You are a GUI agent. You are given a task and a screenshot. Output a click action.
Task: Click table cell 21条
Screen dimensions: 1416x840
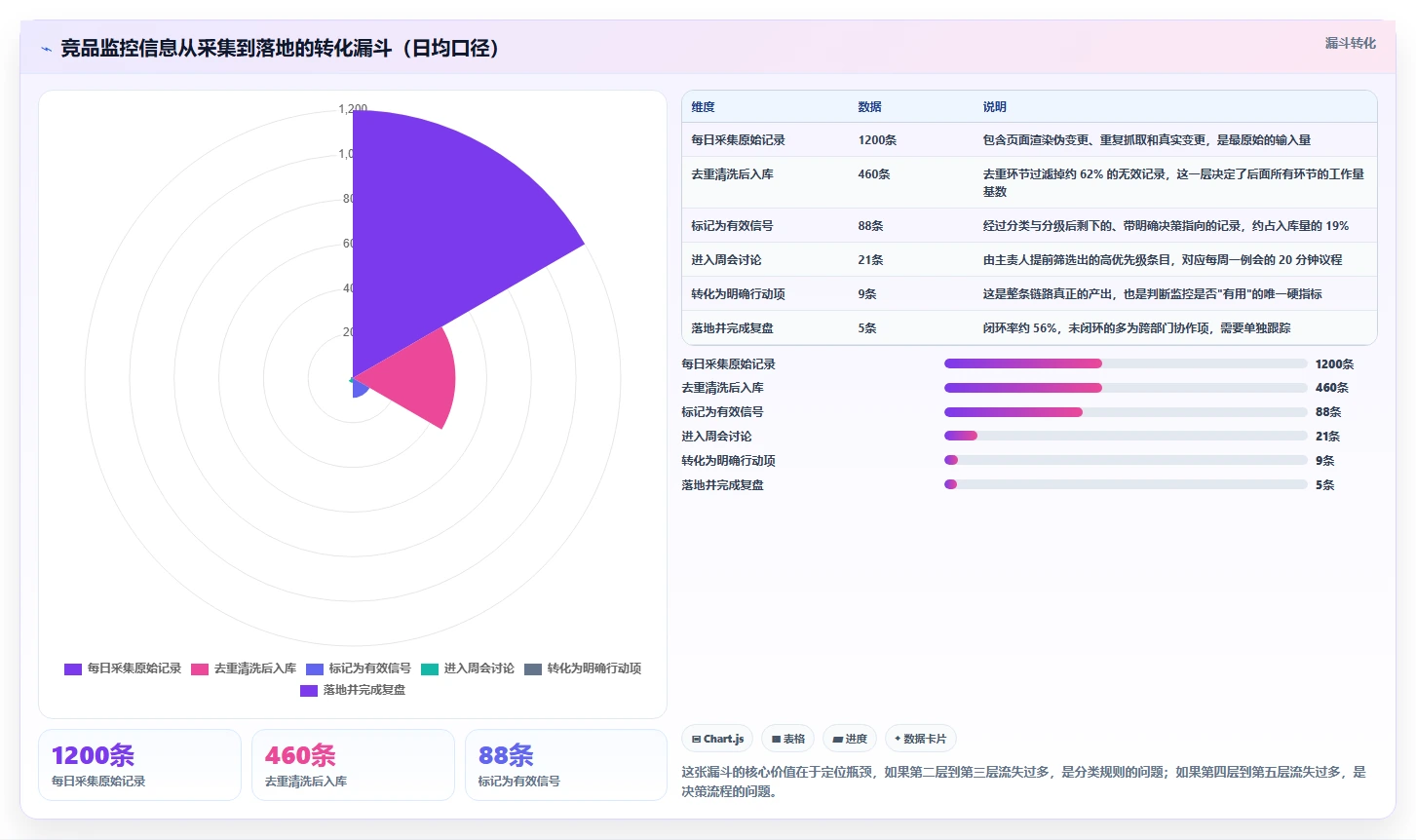(870, 260)
